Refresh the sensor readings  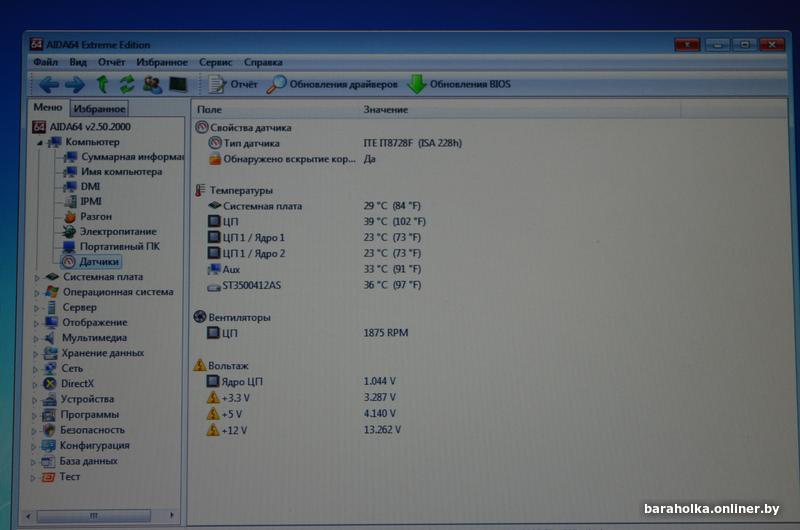[127, 84]
